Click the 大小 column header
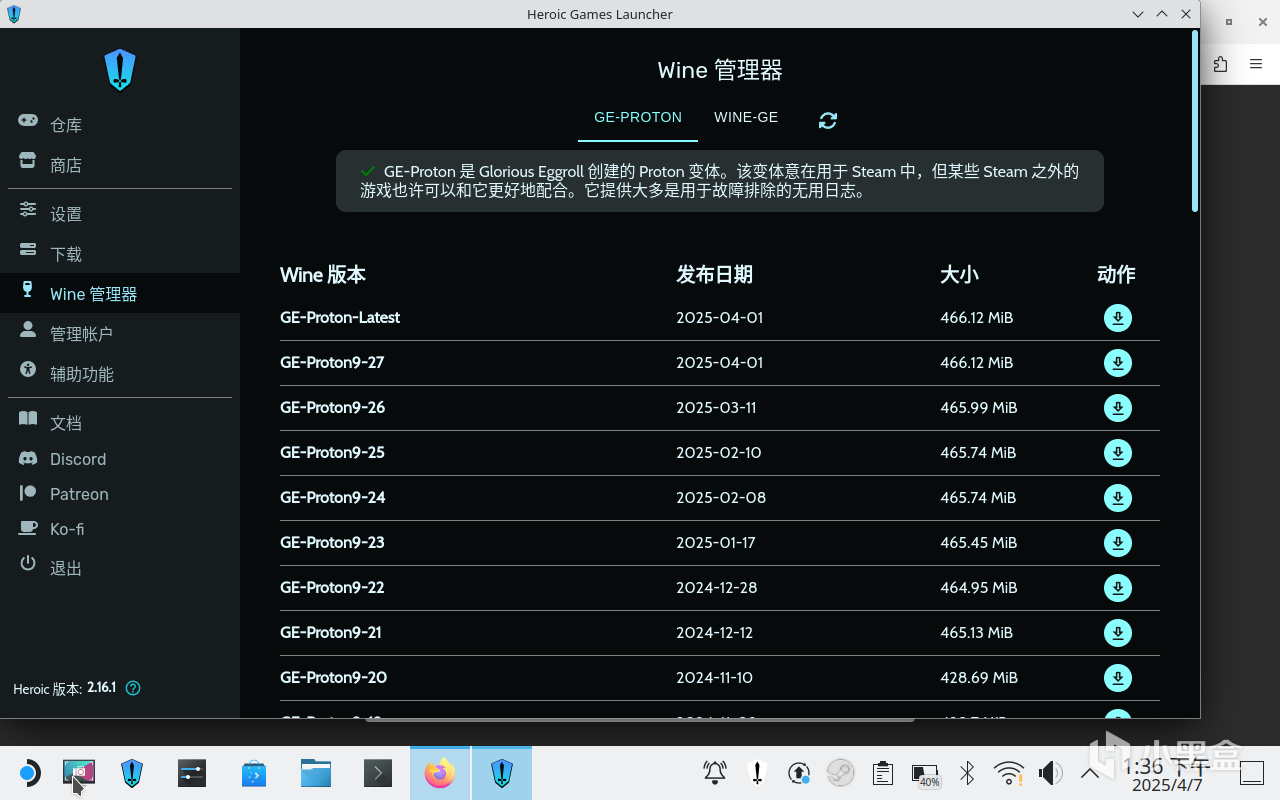Image resolution: width=1280 pixels, height=800 pixels. tap(959, 275)
